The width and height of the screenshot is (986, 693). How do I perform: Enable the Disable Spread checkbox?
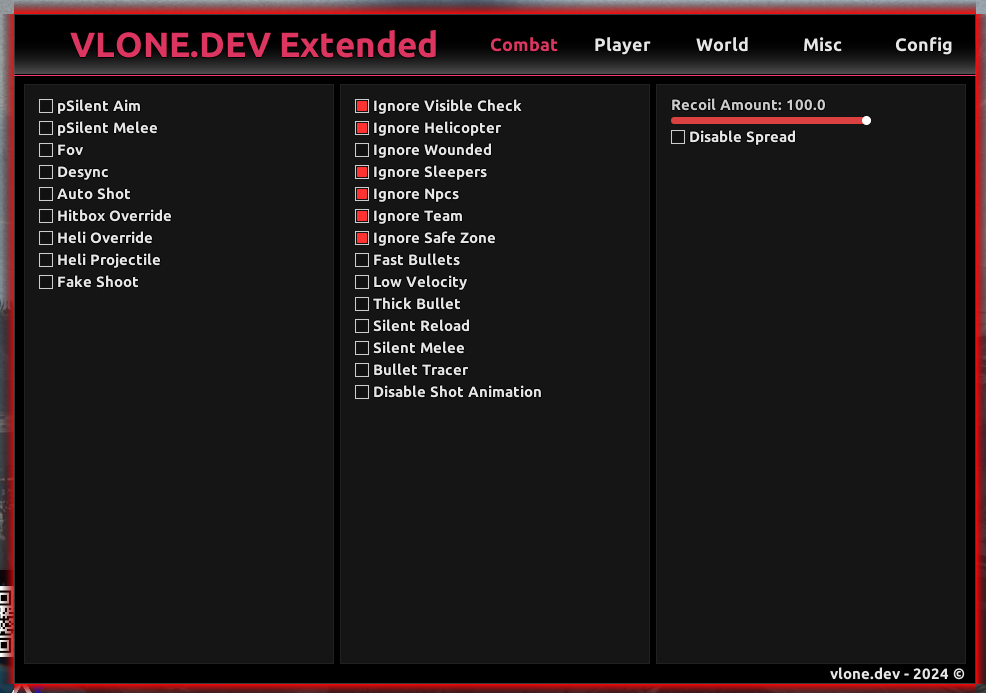click(x=678, y=136)
